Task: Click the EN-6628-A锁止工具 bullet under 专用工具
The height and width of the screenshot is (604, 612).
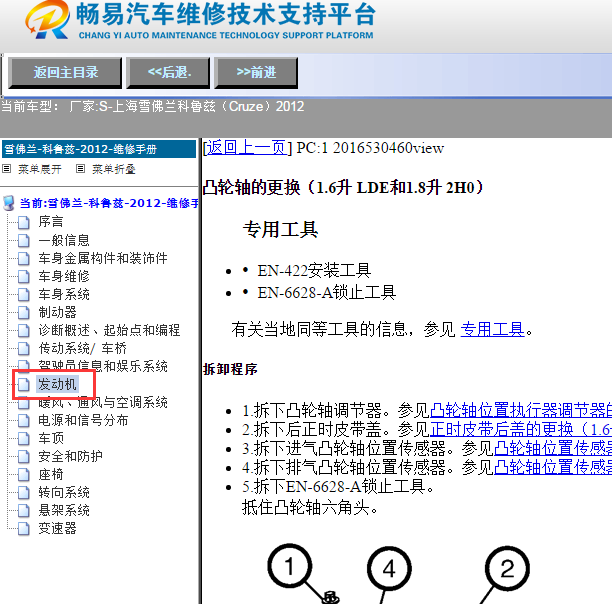Action: (327, 293)
